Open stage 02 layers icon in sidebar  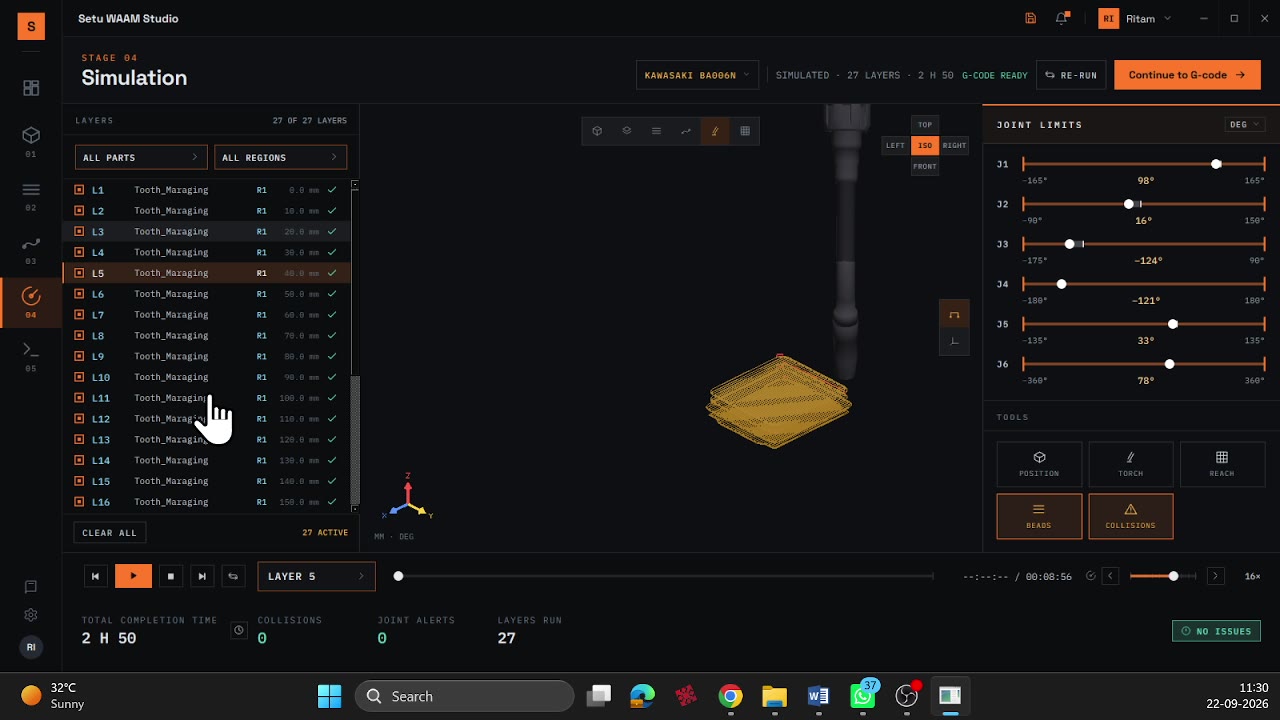click(x=31, y=190)
